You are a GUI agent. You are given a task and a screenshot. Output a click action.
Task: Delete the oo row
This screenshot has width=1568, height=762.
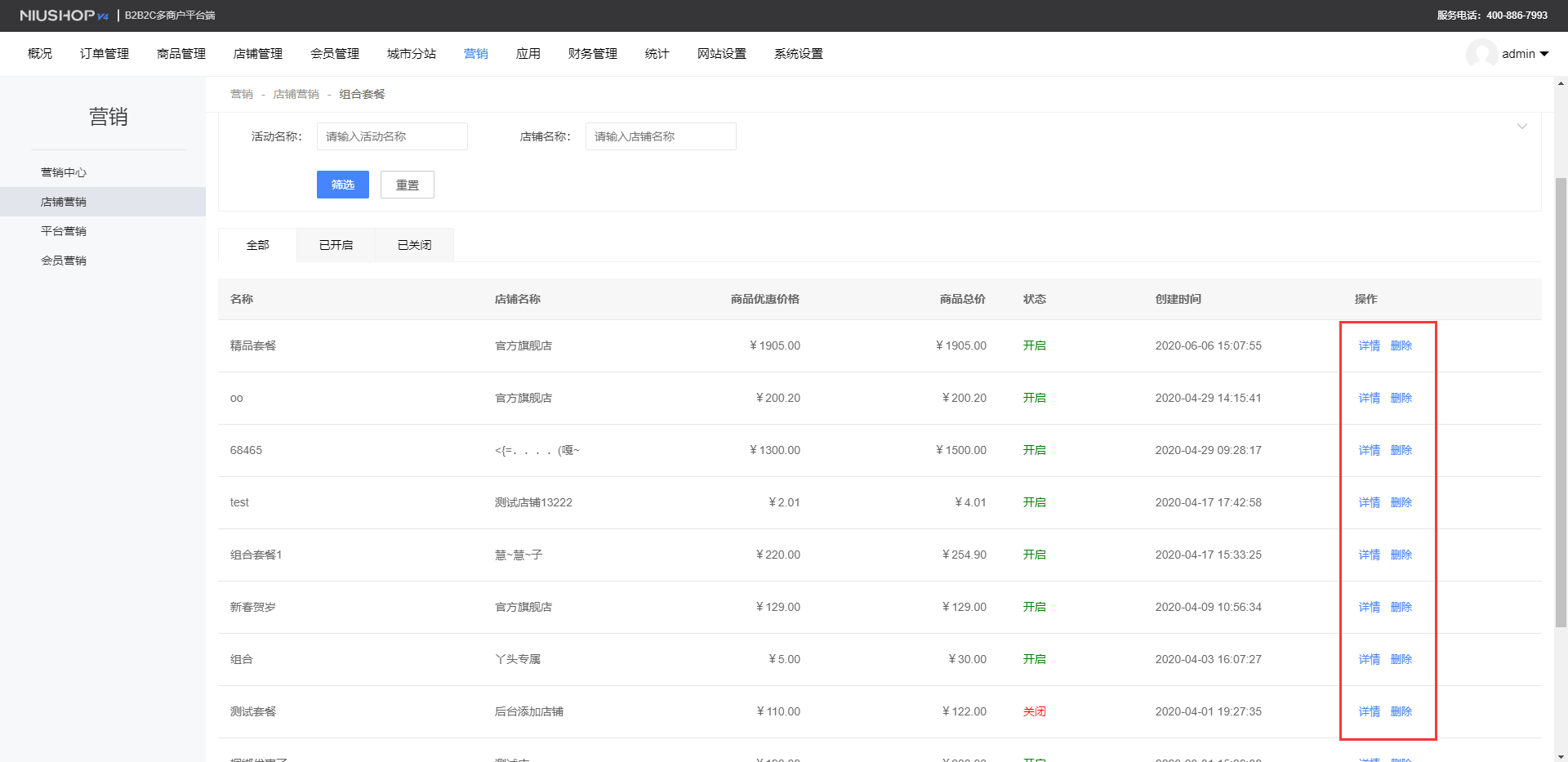(x=1401, y=399)
